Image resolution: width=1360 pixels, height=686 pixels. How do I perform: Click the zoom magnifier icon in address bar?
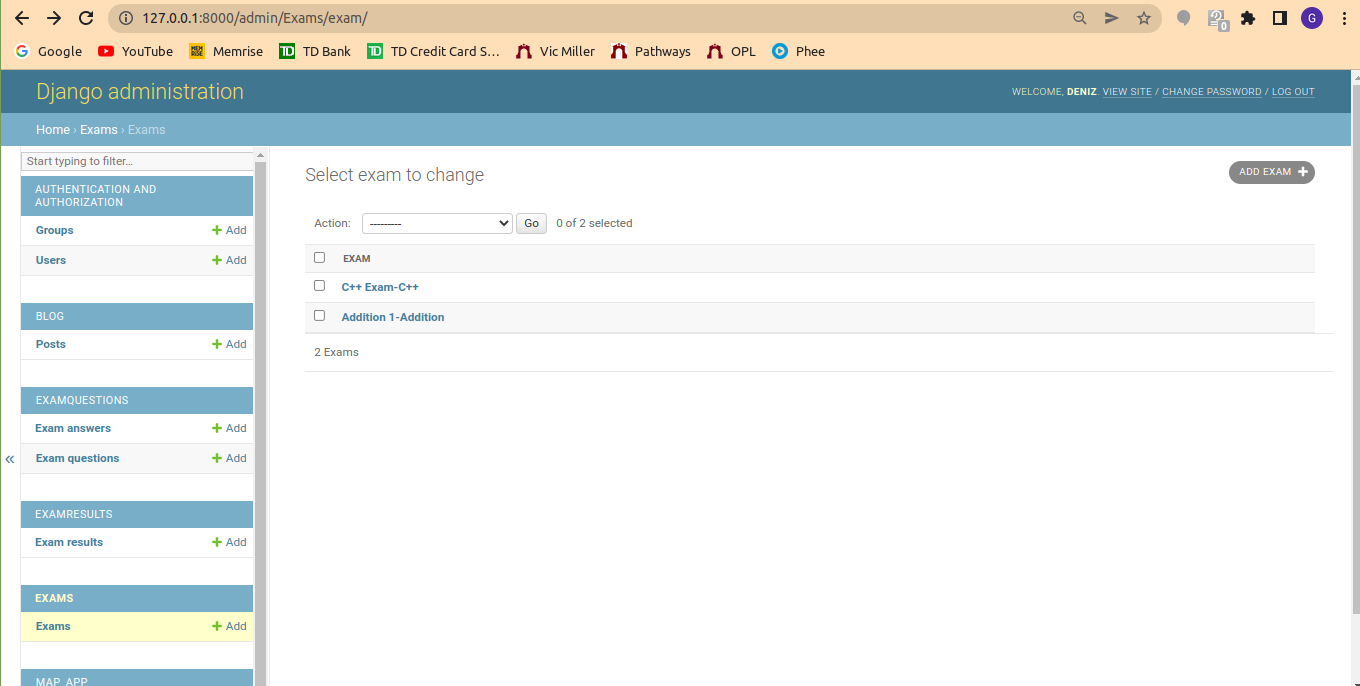pos(1080,18)
